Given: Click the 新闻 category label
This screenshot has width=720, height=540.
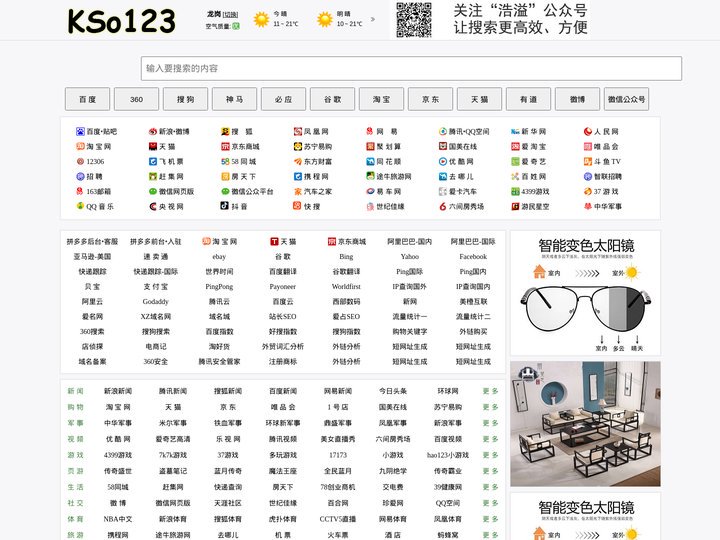Looking at the screenshot, I should pos(75,391).
